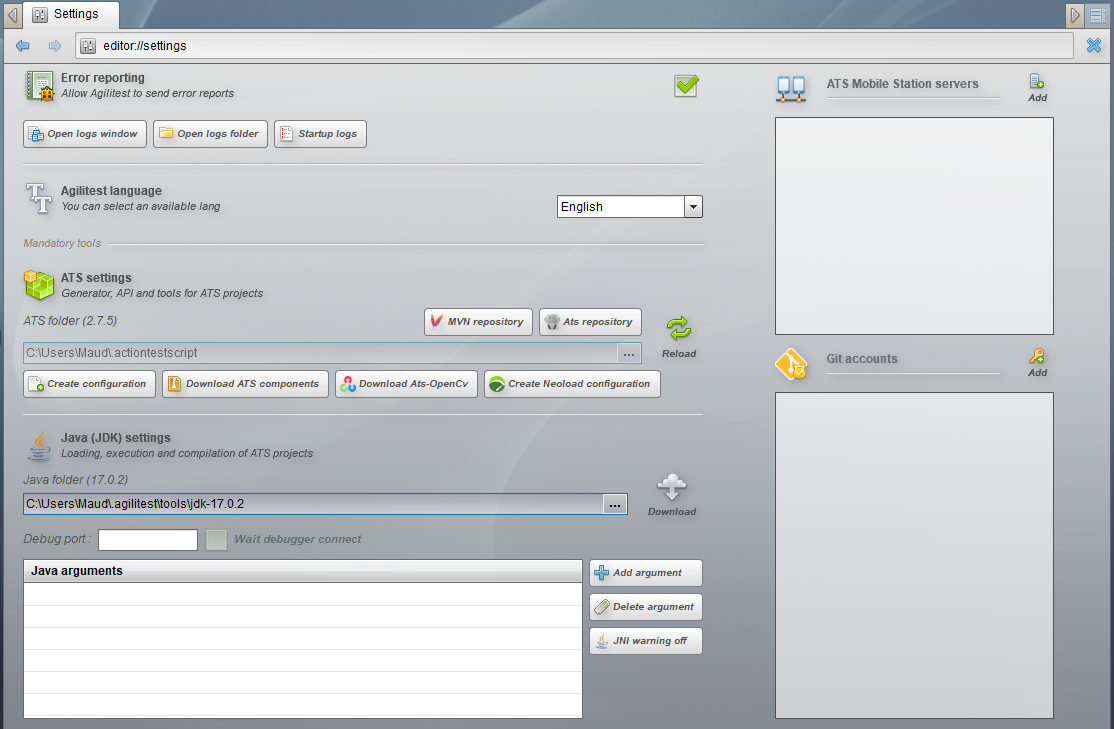Click the 'ATS folder (2.7.5)' label
The width and height of the screenshot is (1114, 729).
(x=70, y=321)
